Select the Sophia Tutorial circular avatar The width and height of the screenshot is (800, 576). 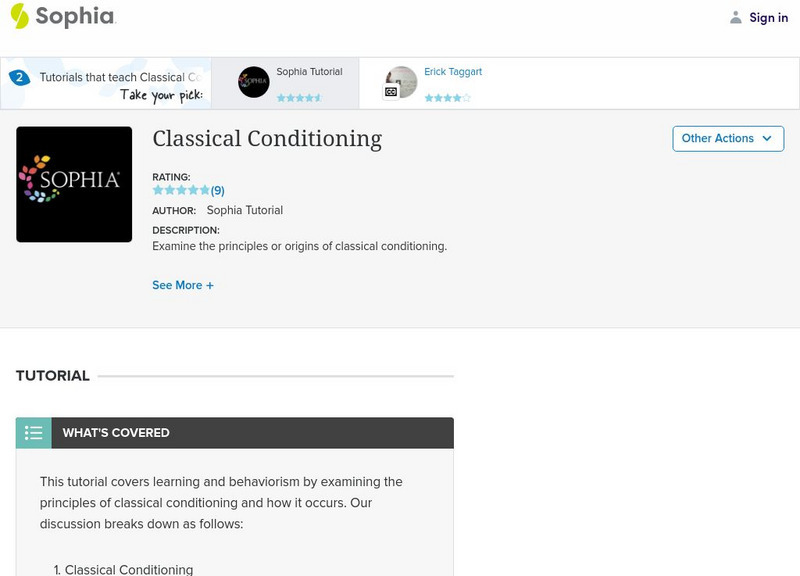point(256,81)
